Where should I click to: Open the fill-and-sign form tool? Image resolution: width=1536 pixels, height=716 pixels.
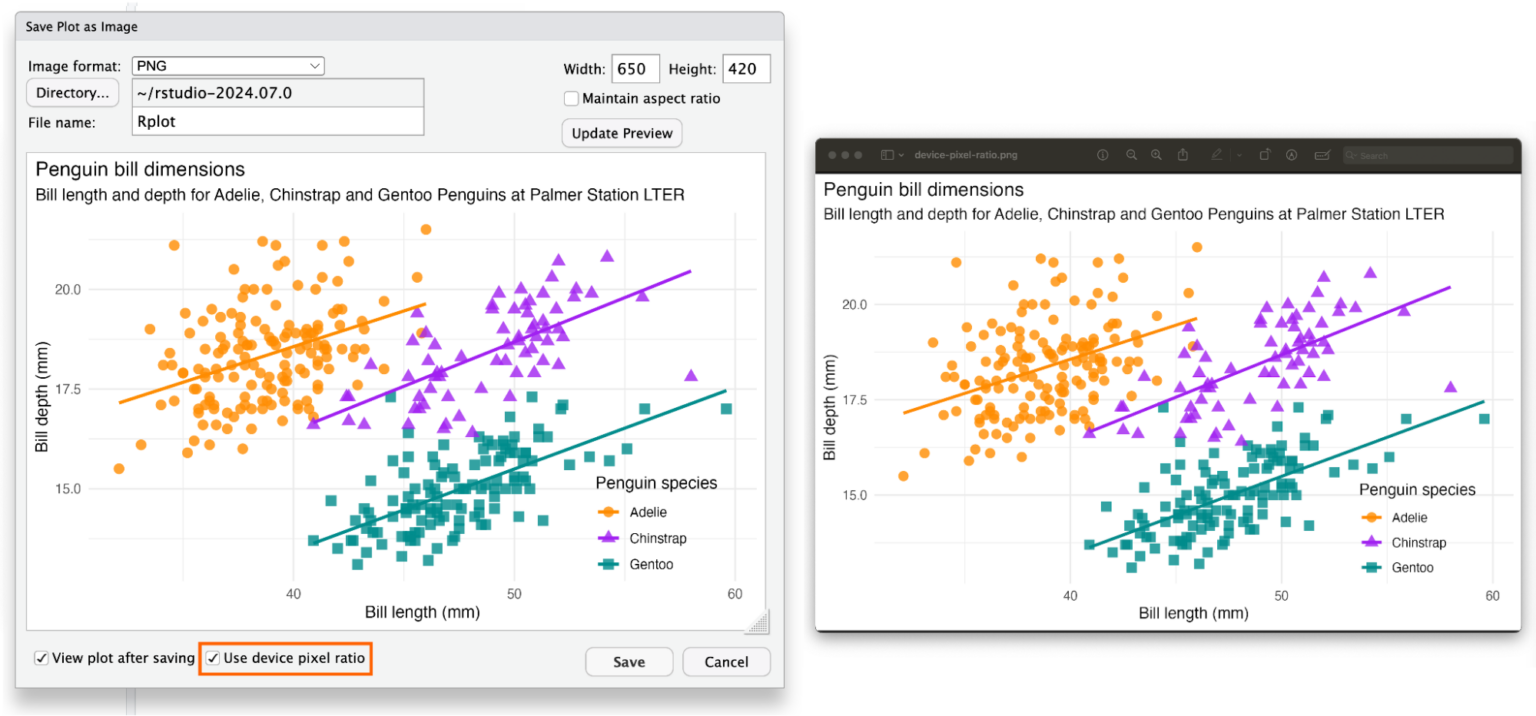[x=1322, y=155]
